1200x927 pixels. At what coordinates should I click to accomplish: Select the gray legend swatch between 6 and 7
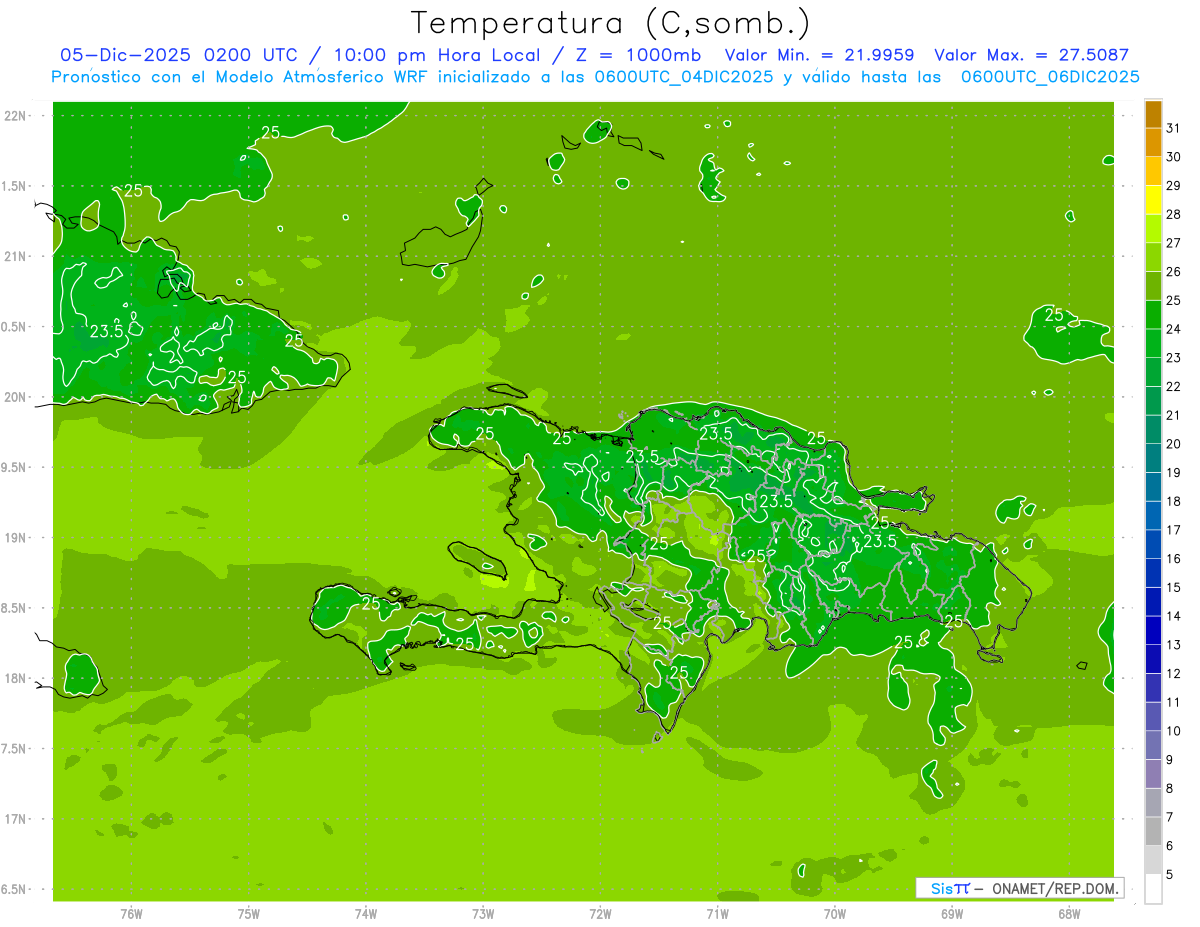[x=1153, y=831]
